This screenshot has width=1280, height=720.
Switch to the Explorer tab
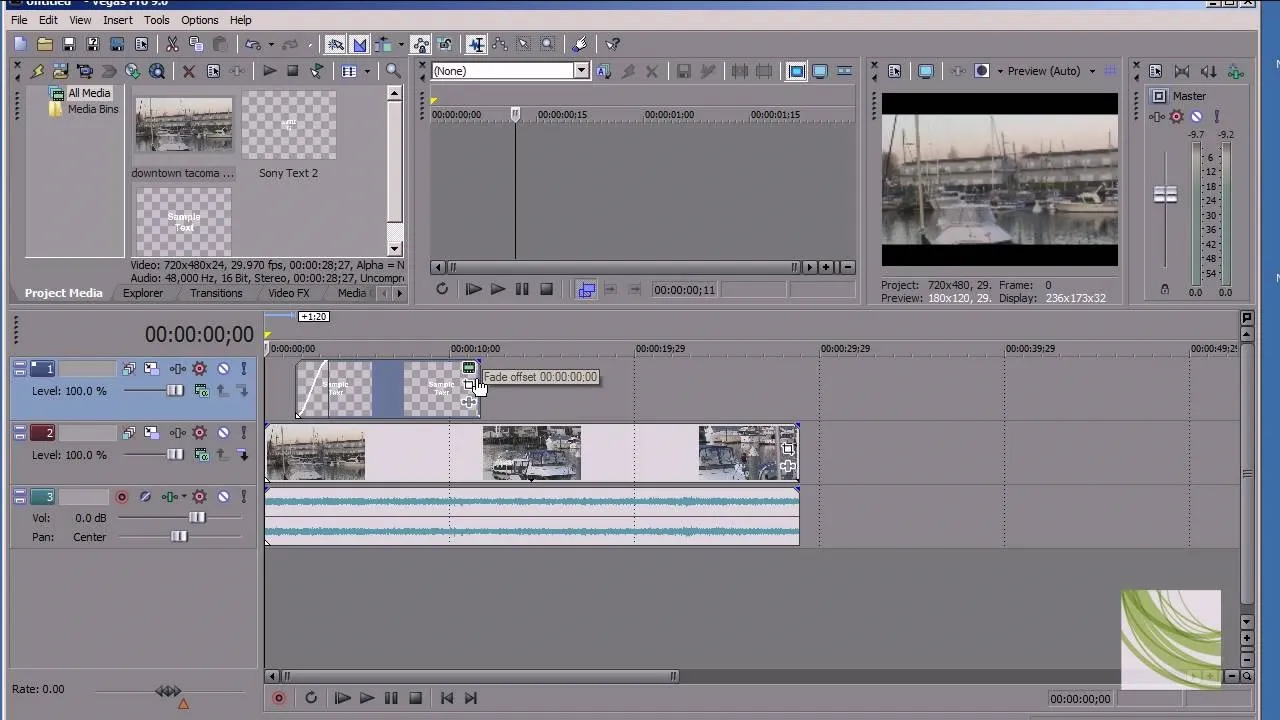point(143,293)
